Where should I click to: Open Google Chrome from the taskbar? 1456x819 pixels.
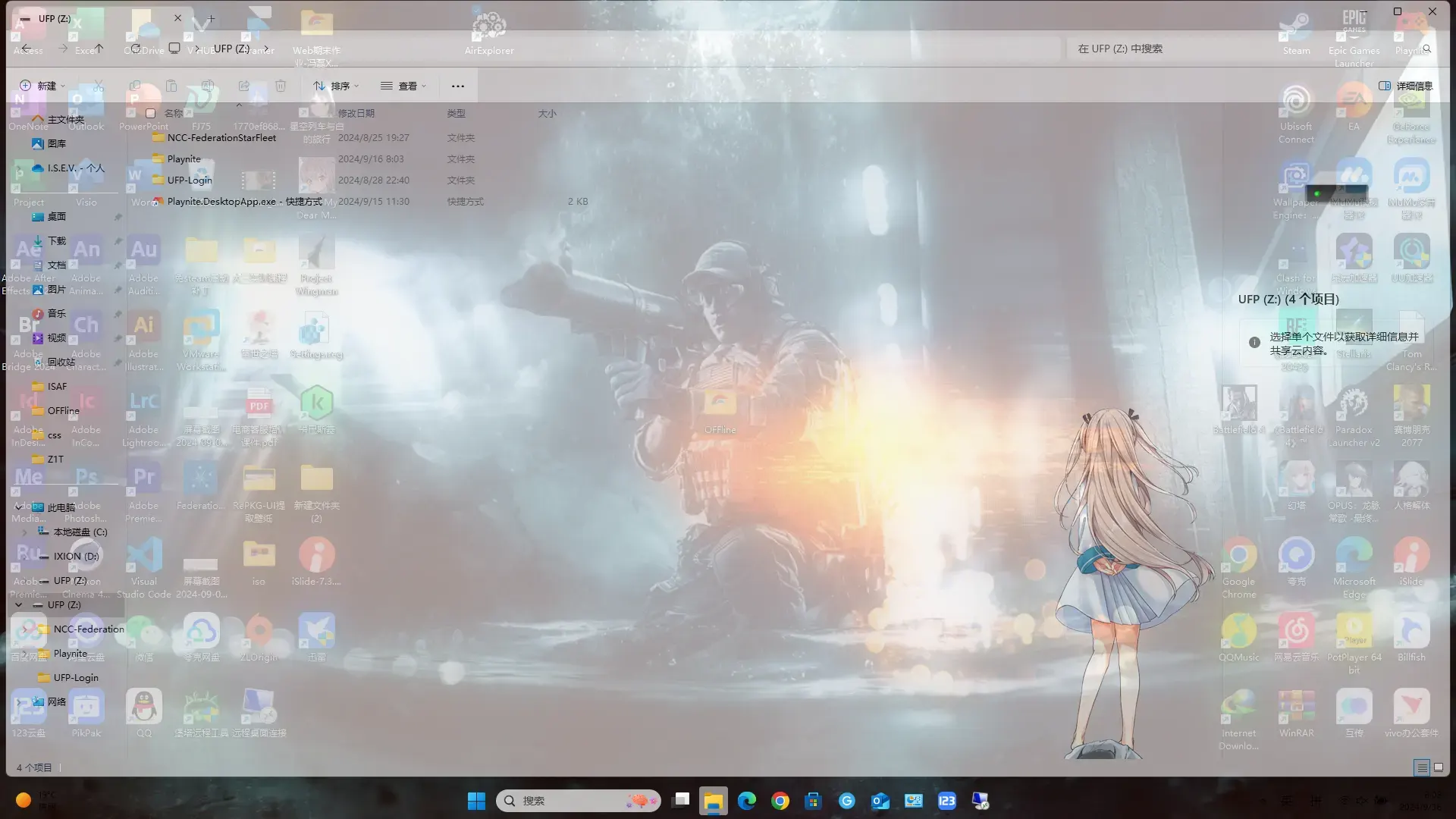(x=780, y=801)
